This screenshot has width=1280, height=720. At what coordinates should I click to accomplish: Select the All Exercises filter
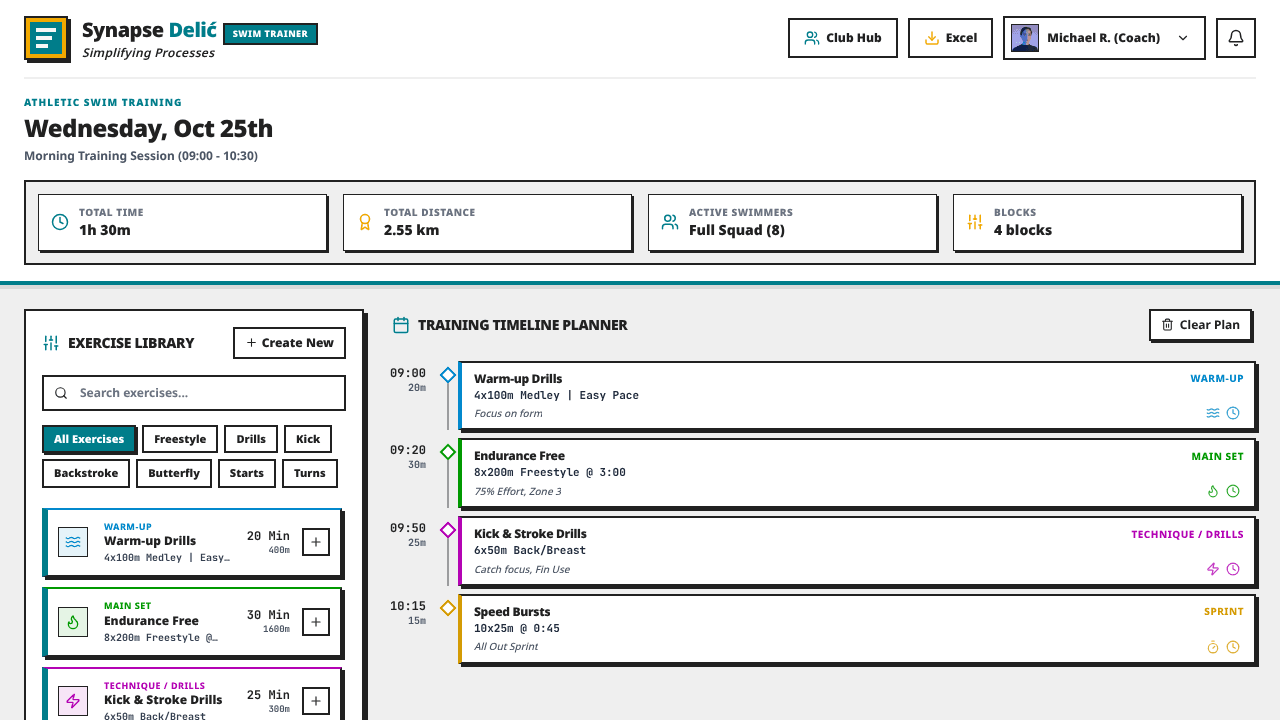(89, 439)
